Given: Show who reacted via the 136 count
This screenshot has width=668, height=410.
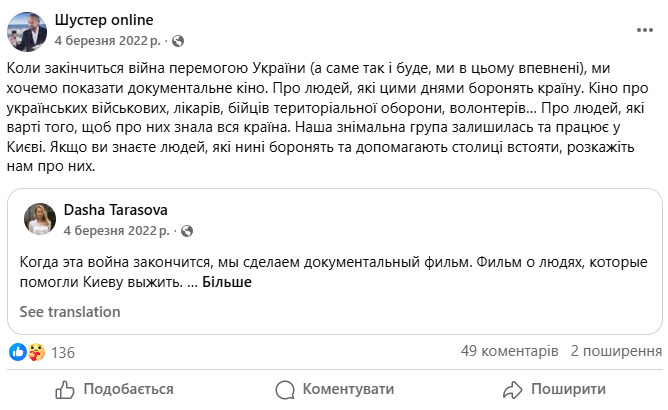Looking at the screenshot, I should 63,352.
